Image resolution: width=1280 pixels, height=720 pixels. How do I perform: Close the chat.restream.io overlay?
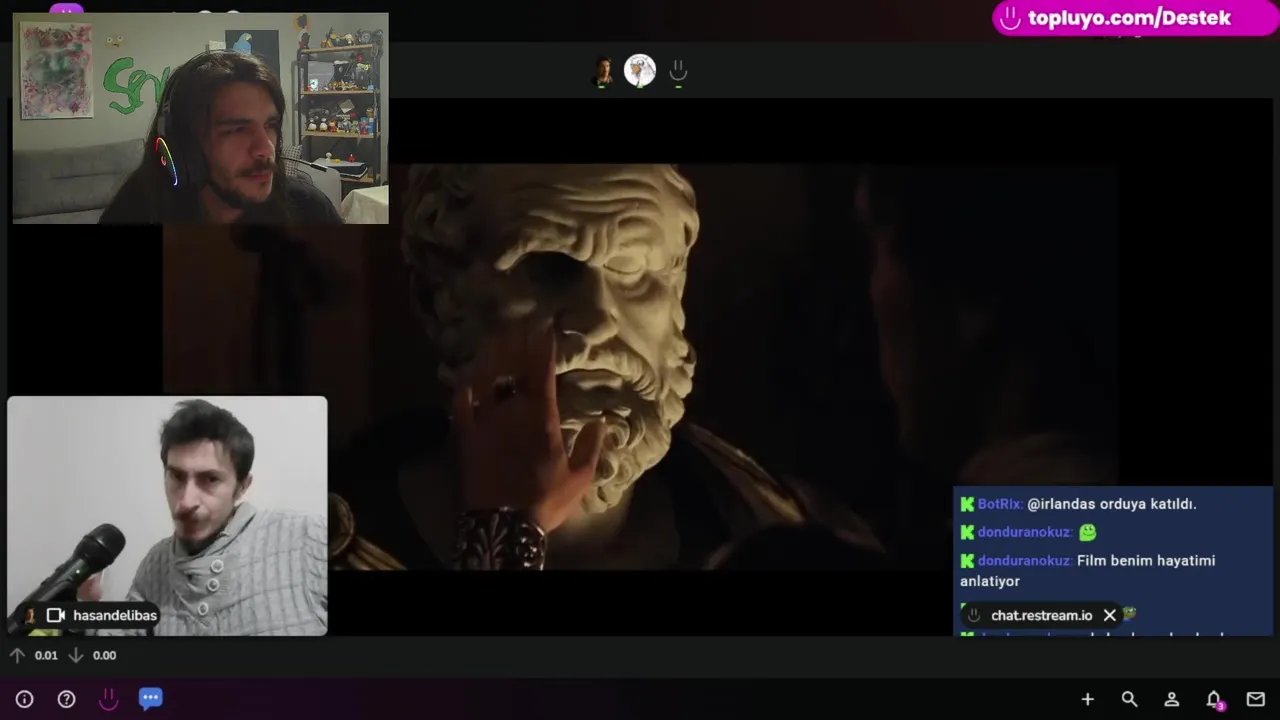(1109, 615)
